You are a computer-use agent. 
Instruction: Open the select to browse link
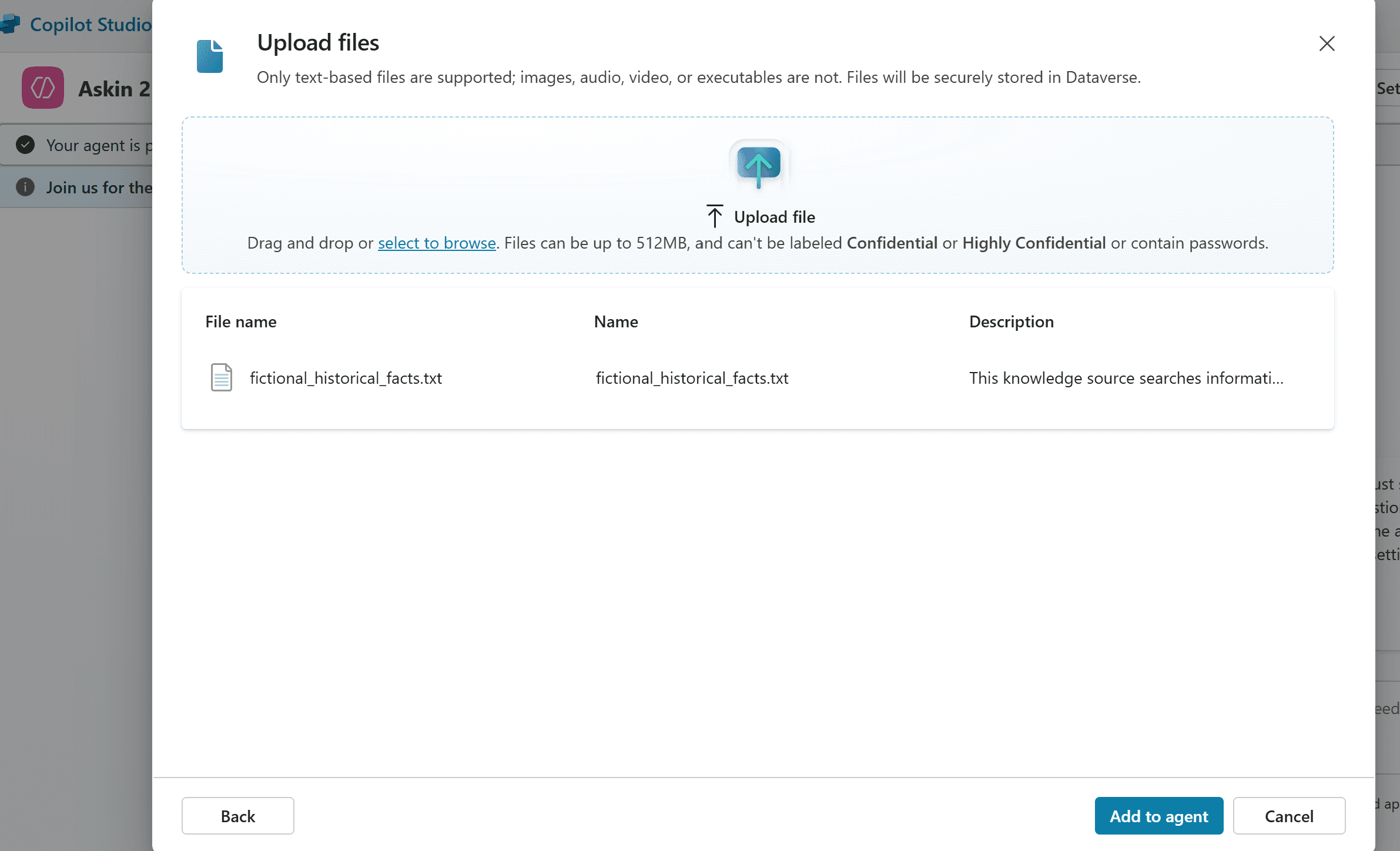[x=437, y=243]
